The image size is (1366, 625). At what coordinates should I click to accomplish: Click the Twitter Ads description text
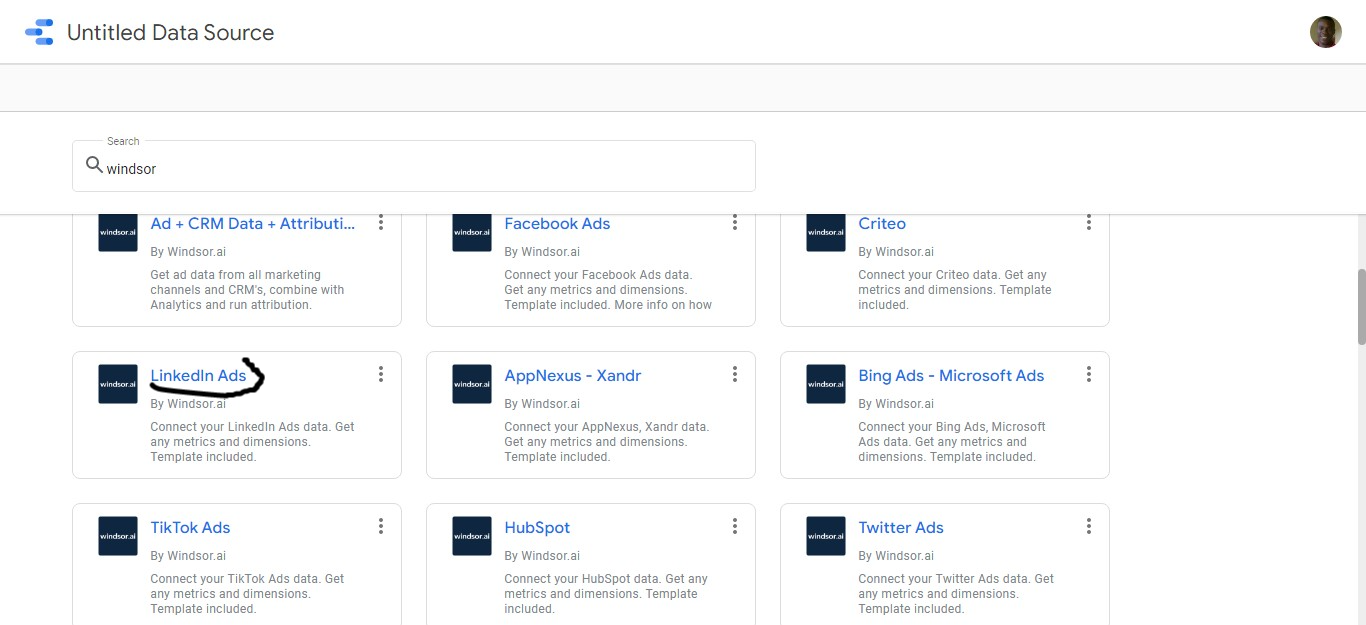coord(956,594)
